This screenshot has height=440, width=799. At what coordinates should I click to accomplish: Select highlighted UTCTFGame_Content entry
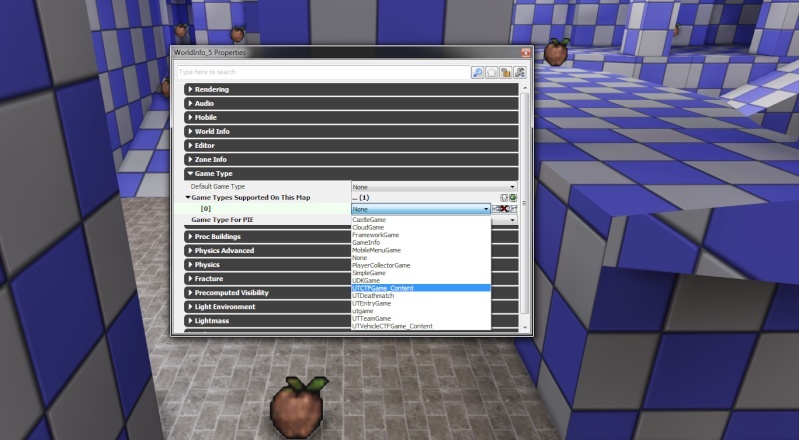[x=421, y=288]
